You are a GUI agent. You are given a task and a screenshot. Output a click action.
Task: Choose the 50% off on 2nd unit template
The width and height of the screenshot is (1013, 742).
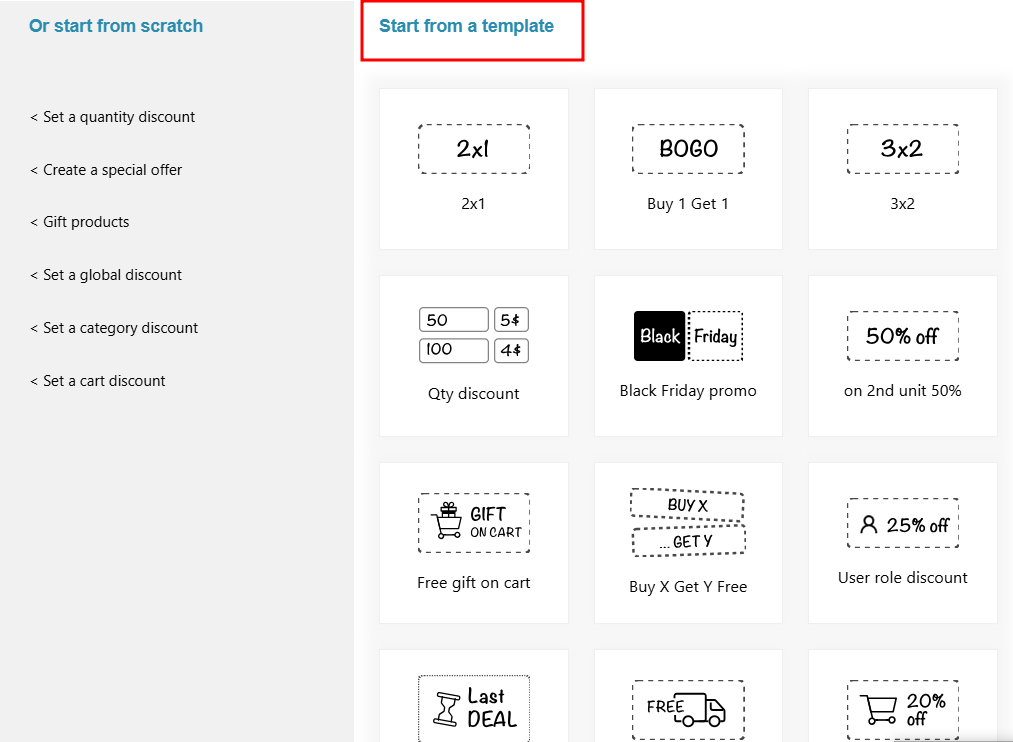tap(902, 336)
